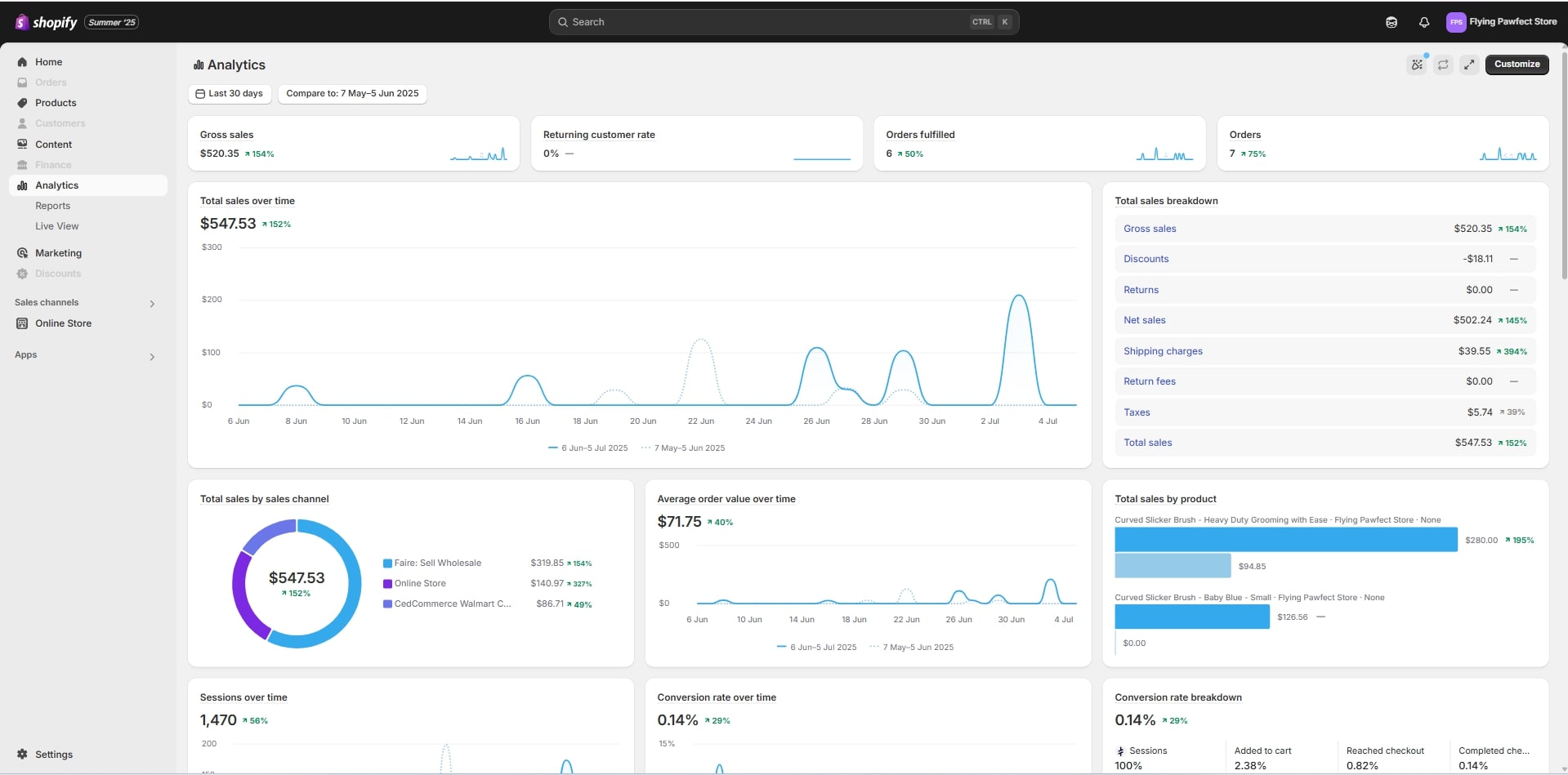Click the AI insights sparkle icon button
The width and height of the screenshot is (1568, 775).
[1417, 65]
